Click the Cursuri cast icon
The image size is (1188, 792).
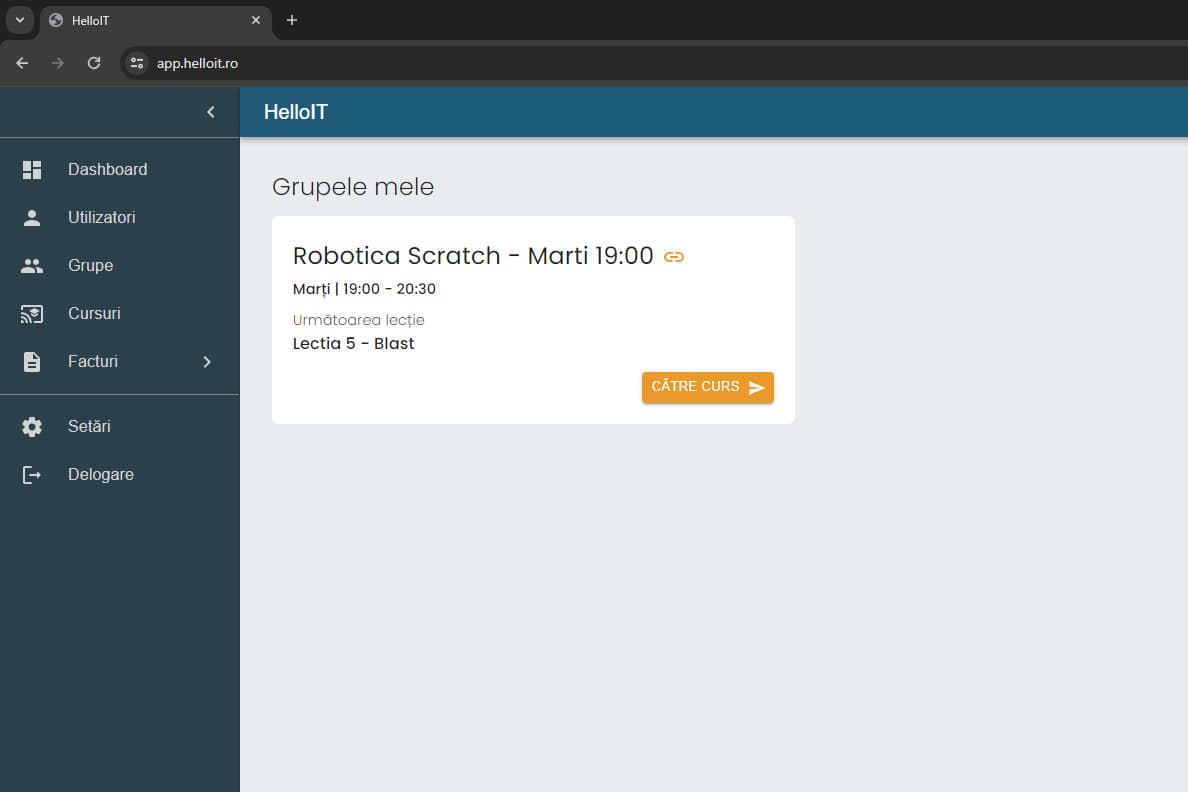tap(32, 314)
